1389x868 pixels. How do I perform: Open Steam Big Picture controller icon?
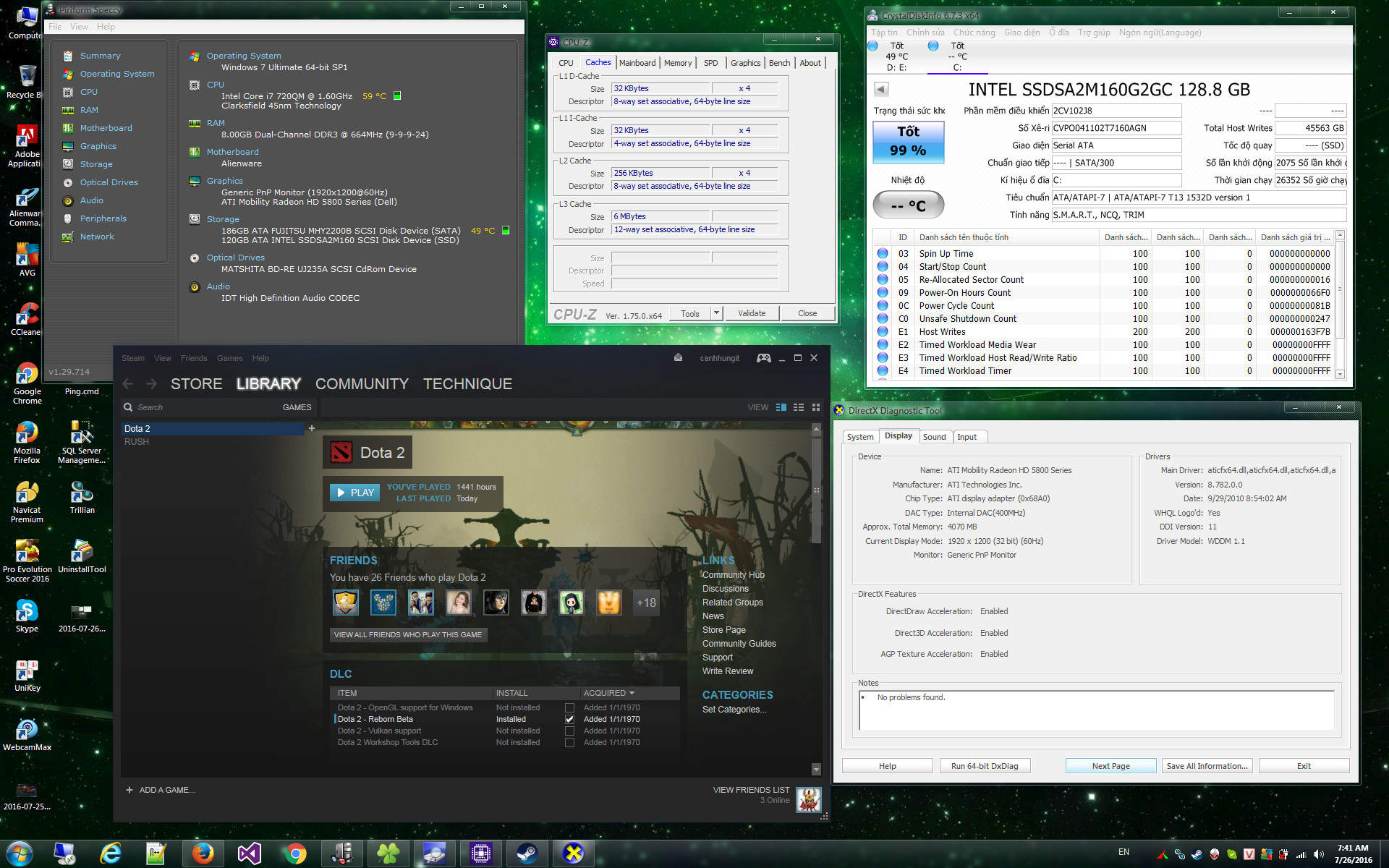pos(763,358)
